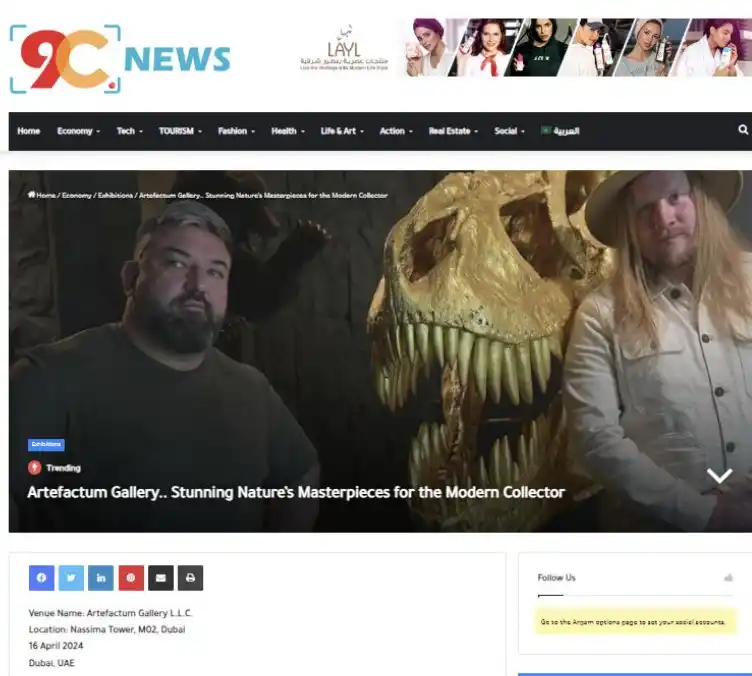Click the scroll-down chevron on hero image
Viewport: 752px width, 676px height.
point(719,476)
